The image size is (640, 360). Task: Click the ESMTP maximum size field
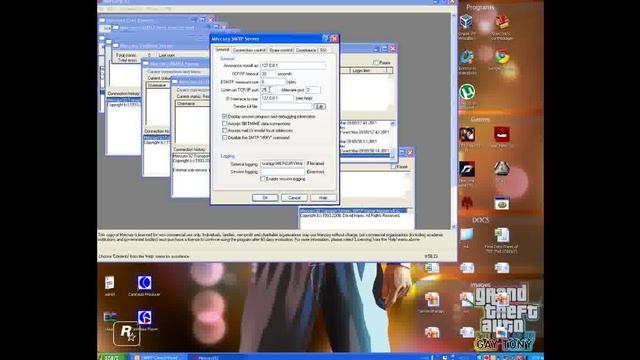[x=273, y=82]
